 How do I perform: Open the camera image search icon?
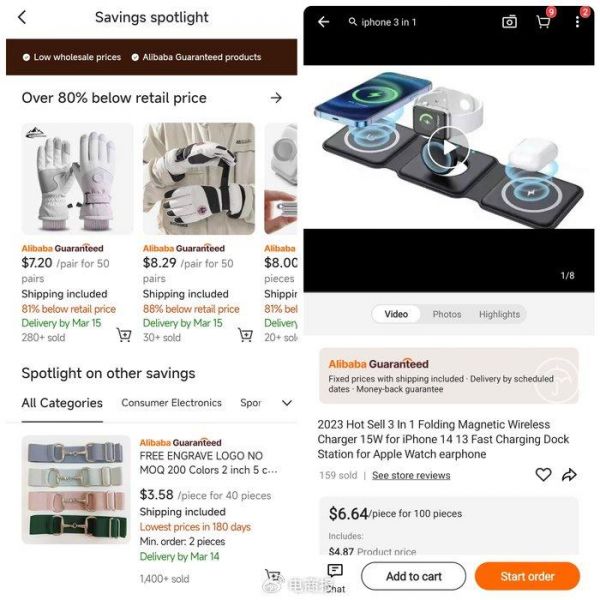[509, 22]
